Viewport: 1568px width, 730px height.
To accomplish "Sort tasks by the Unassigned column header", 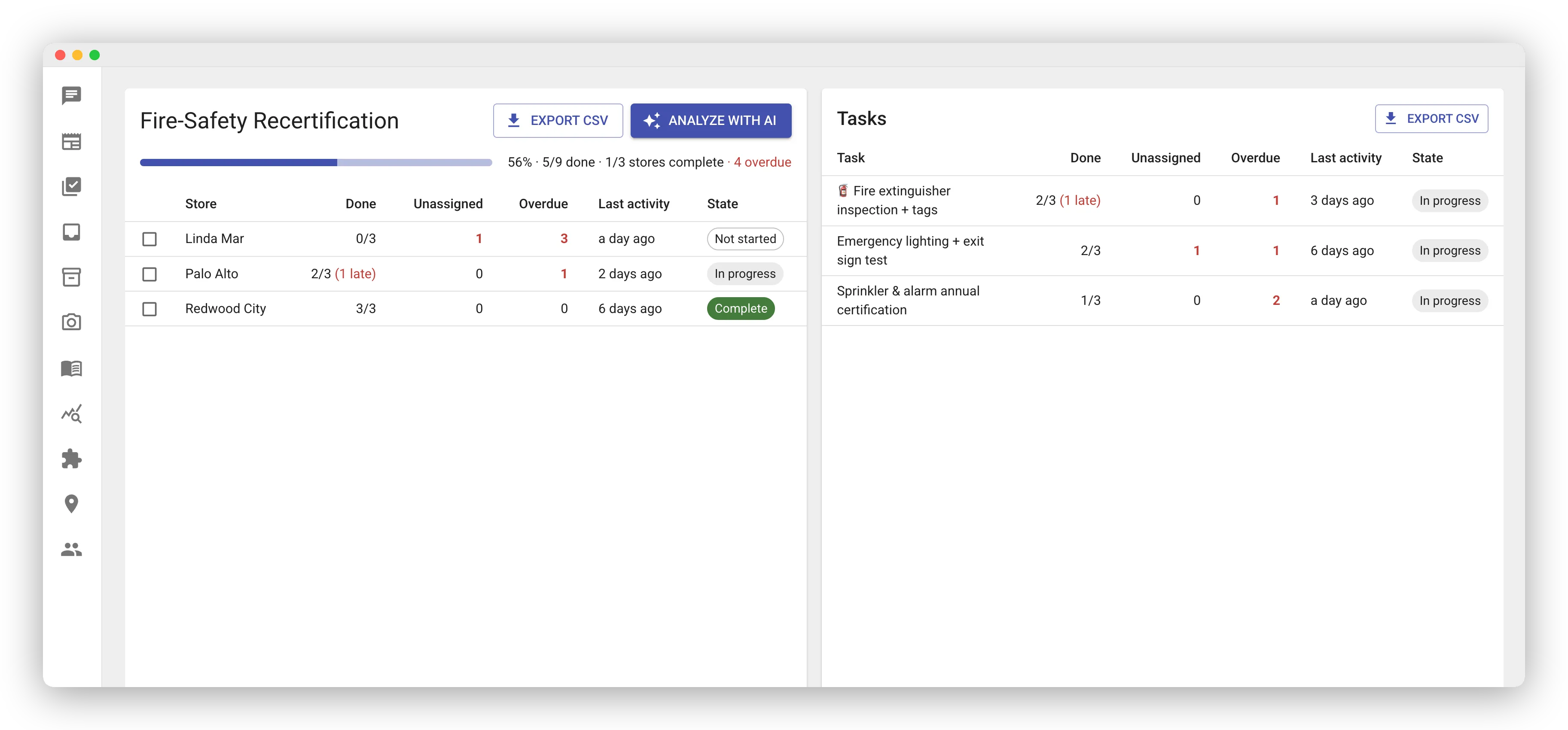I will (x=1165, y=158).
